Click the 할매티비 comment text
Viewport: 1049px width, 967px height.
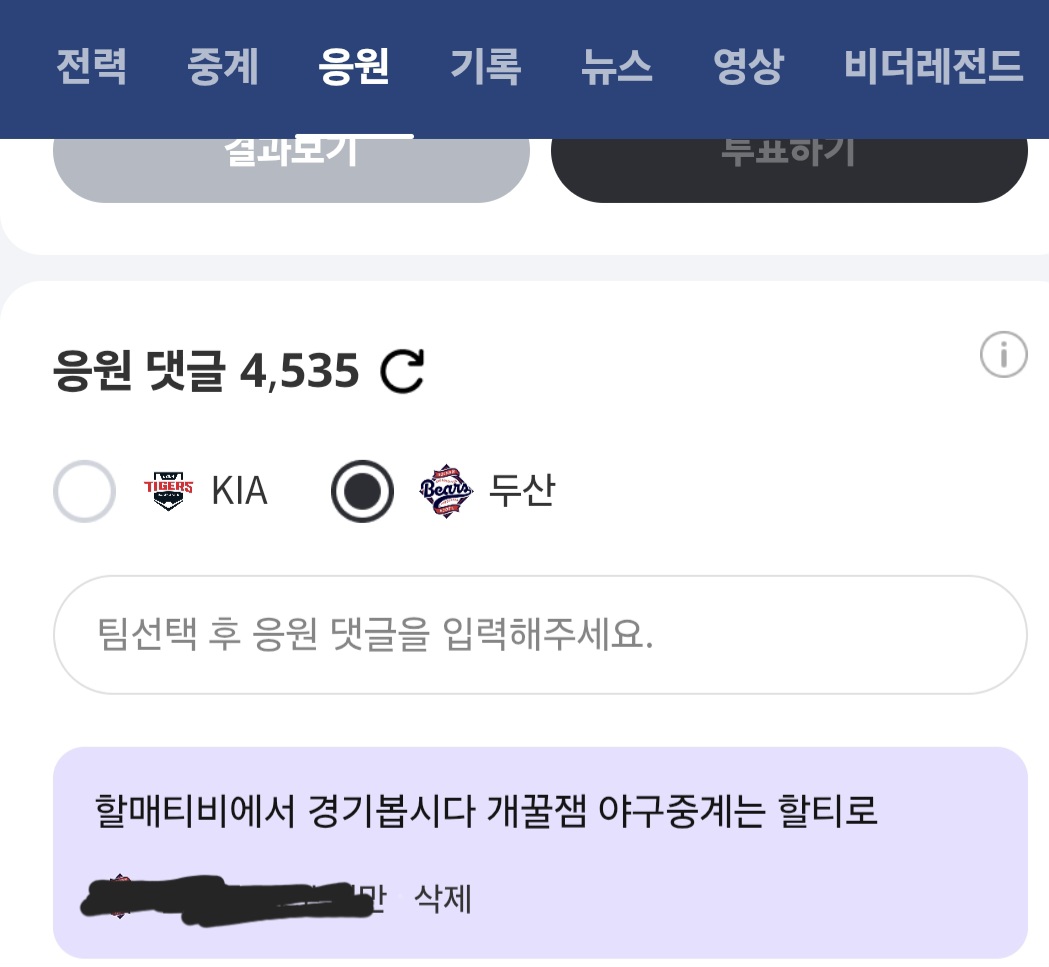tap(486, 810)
